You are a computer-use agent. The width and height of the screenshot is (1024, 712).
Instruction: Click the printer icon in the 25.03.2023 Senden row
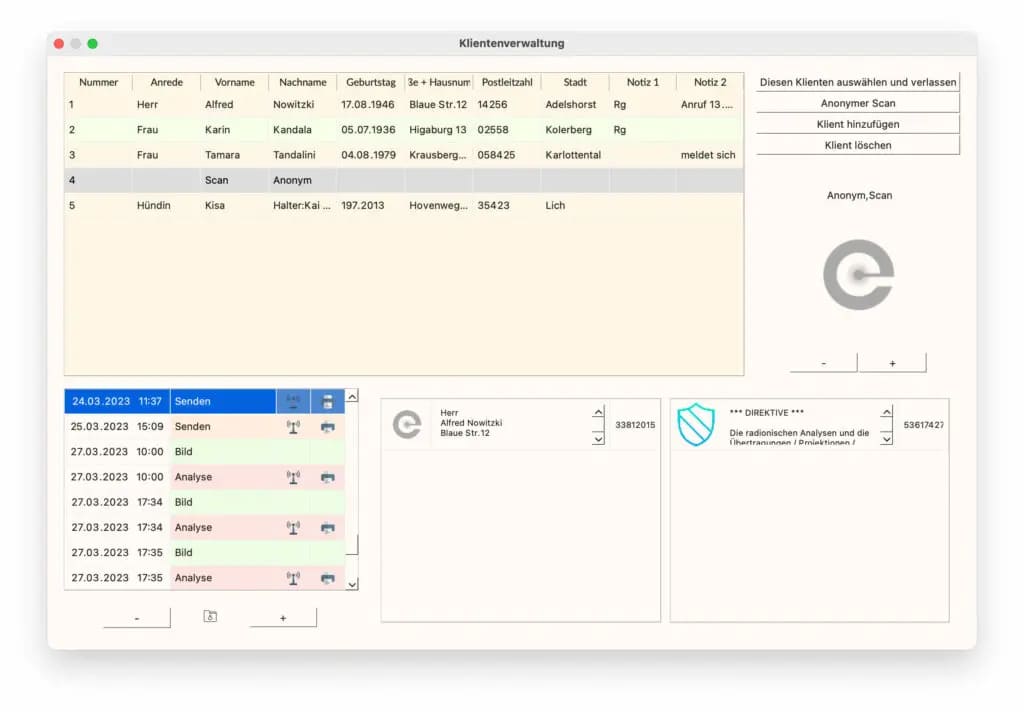[327, 427]
